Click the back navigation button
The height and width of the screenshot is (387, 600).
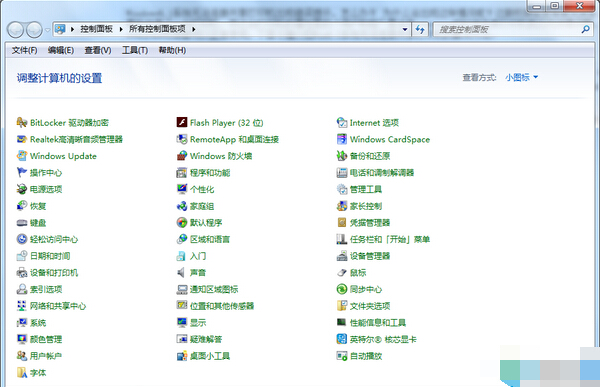coord(15,30)
